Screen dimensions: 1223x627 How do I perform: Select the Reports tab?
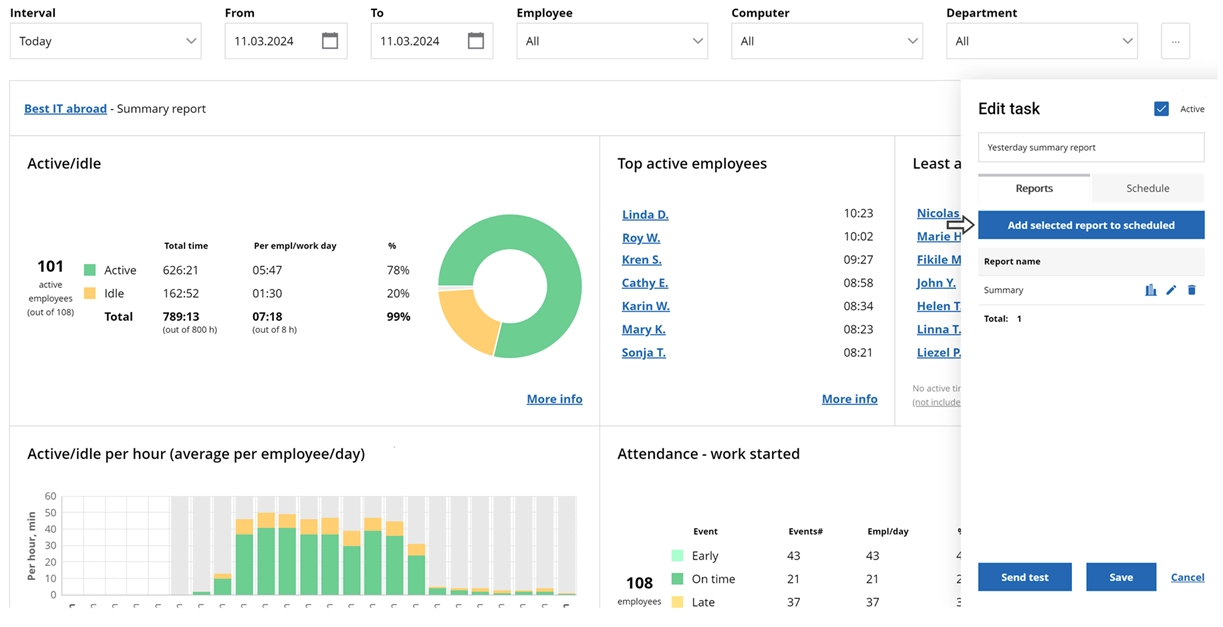pos(1034,187)
